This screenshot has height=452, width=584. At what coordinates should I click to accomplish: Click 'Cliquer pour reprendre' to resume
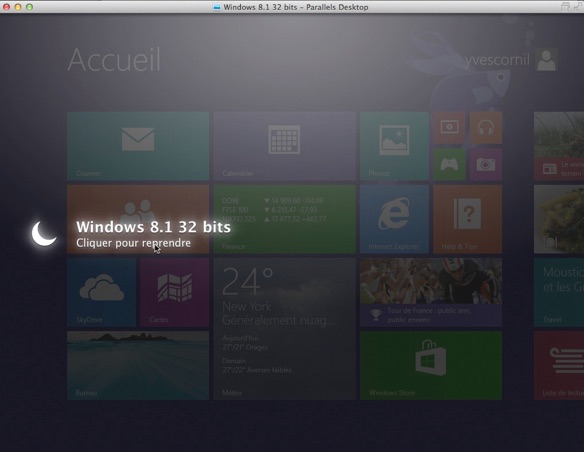click(133, 243)
